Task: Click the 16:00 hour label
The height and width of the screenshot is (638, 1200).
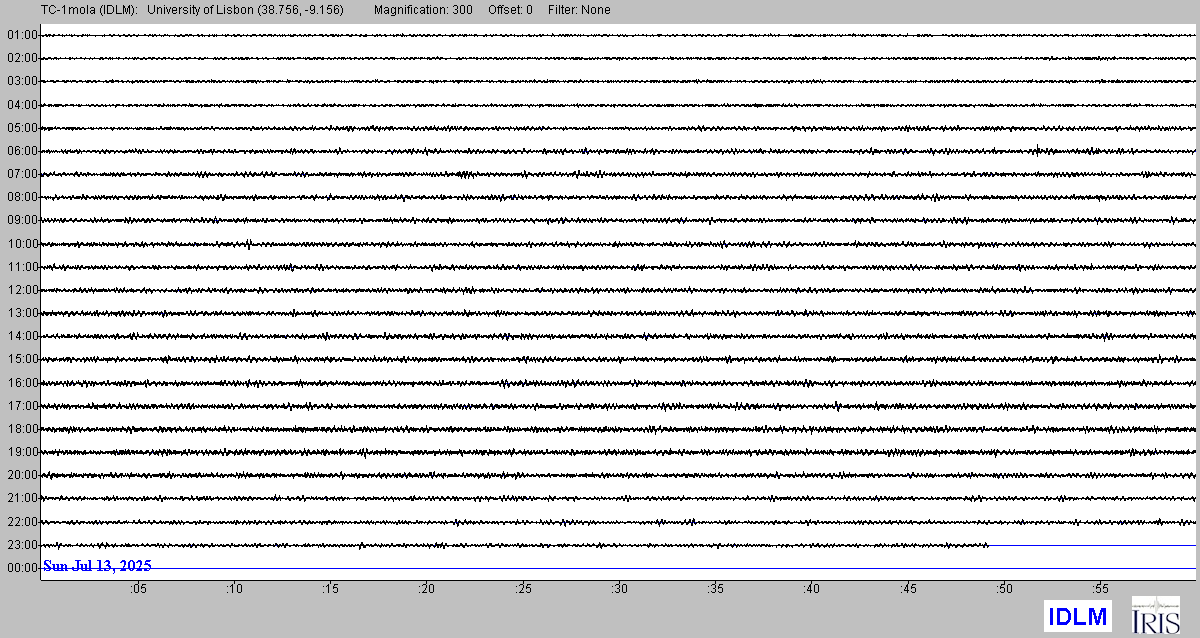Action: tap(22, 383)
